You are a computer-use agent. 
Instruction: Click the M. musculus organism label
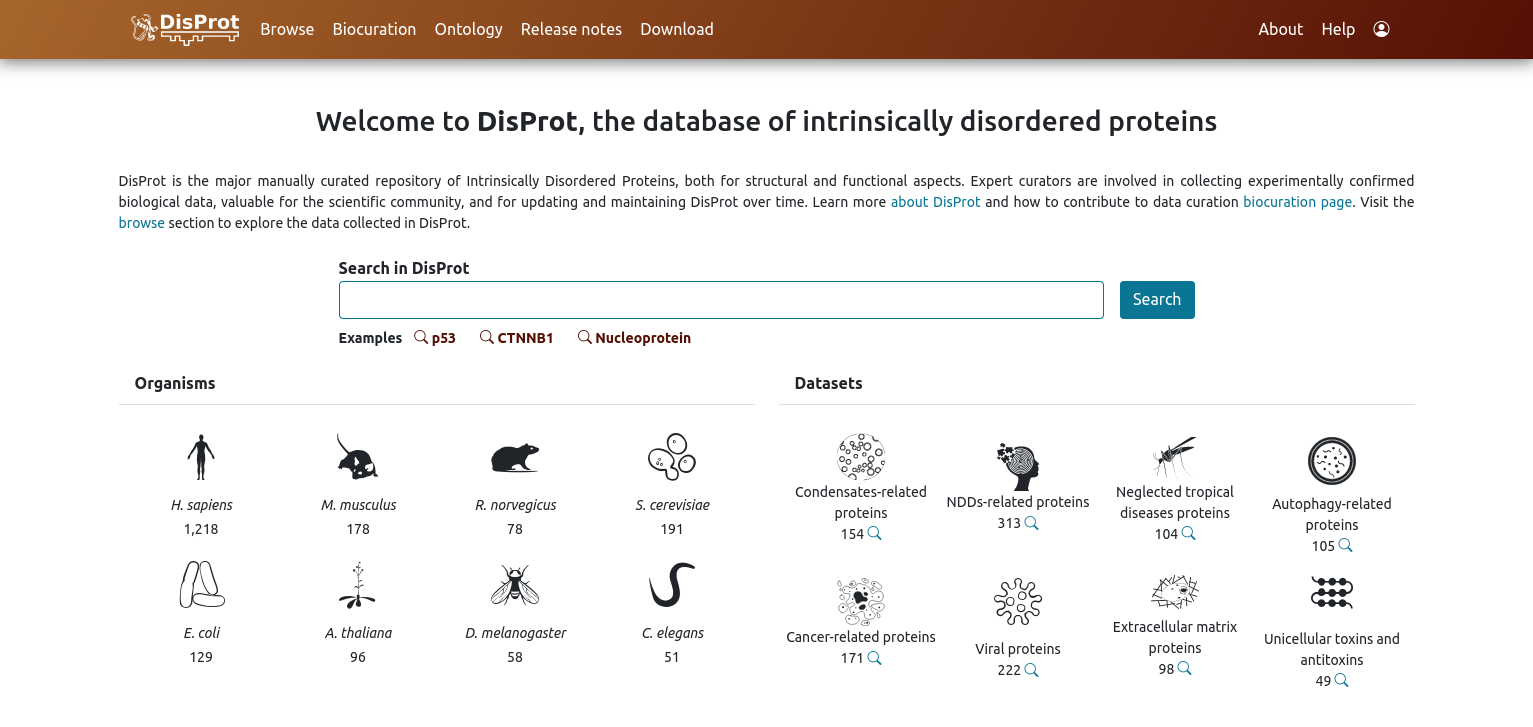point(358,505)
